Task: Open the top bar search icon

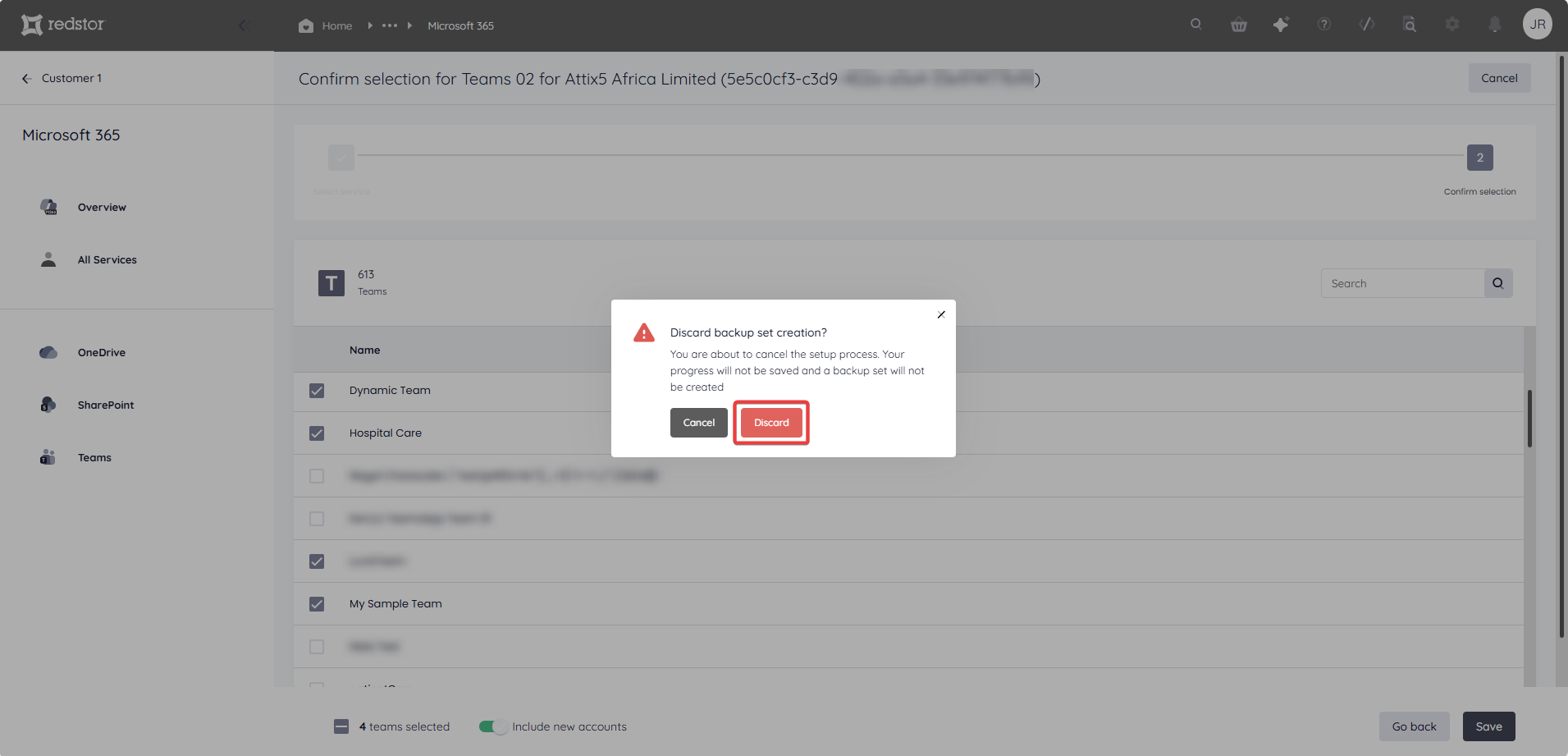Action: [1196, 25]
